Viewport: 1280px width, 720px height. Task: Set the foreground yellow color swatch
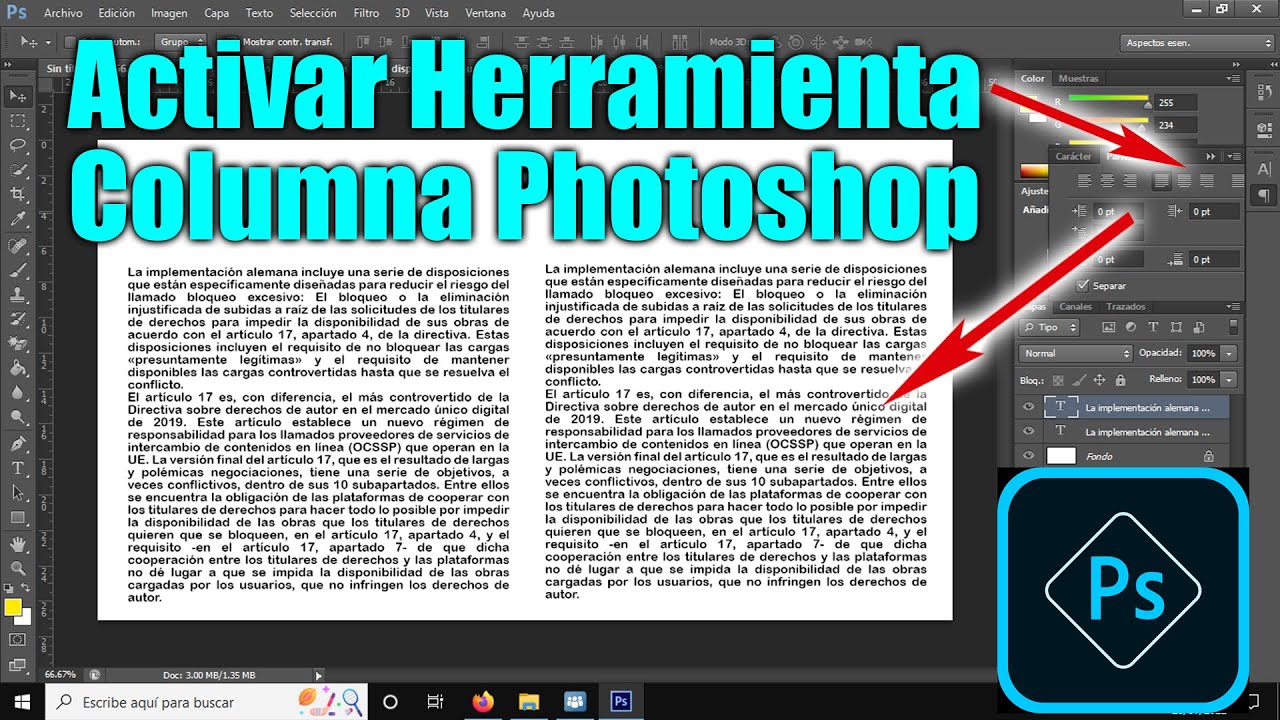pyautogui.click(x=13, y=607)
